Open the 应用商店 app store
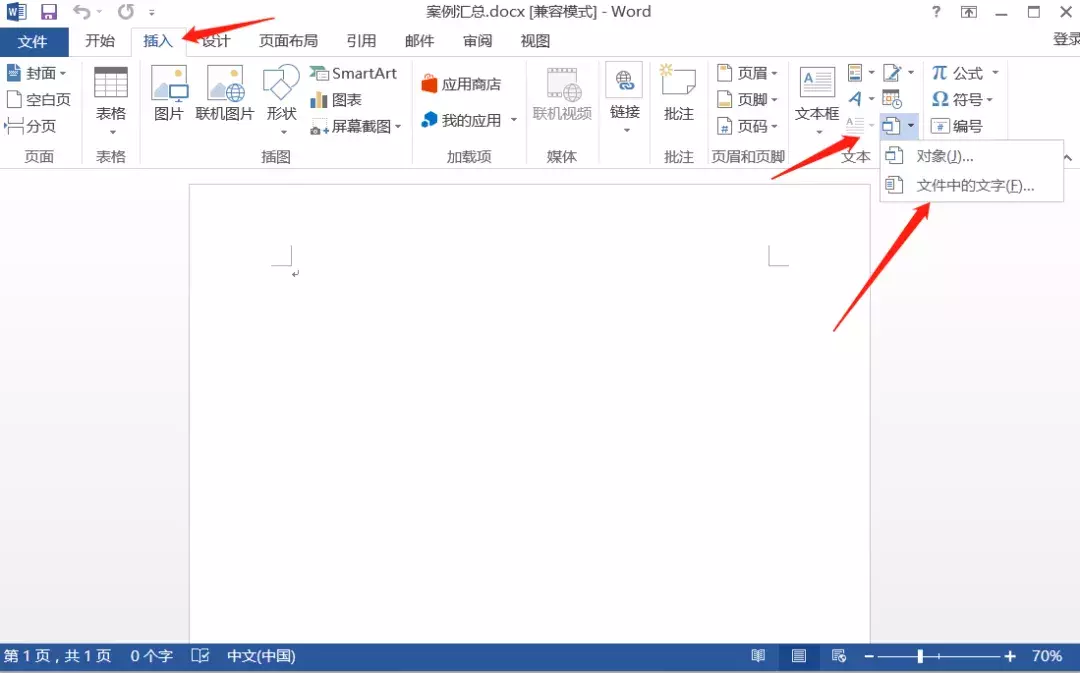The height and width of the screenshot is (673, 1080). (461, 84)
